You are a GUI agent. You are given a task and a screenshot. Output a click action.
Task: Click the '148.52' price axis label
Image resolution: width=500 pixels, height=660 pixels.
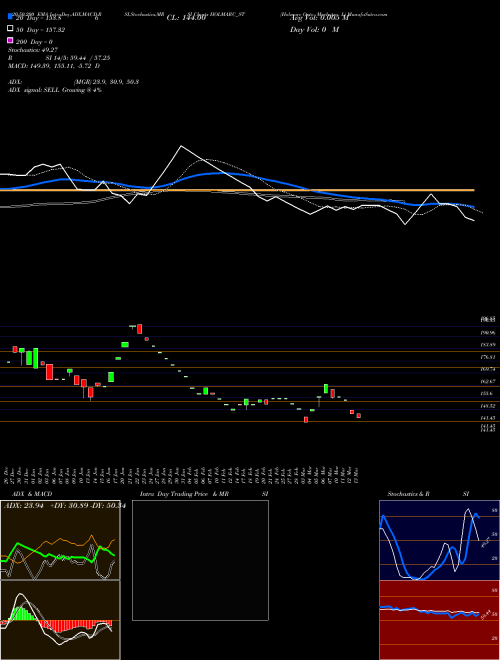489,406
